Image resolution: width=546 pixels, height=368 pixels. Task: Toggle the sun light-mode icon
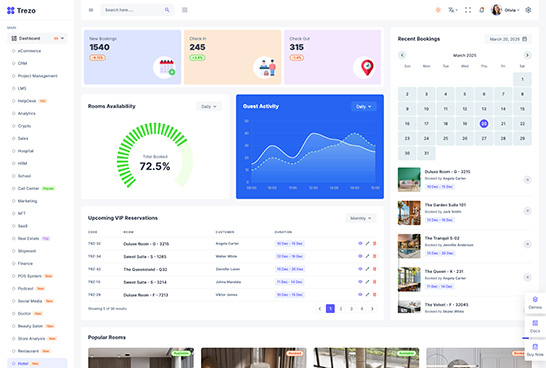[x=438, y=10]
